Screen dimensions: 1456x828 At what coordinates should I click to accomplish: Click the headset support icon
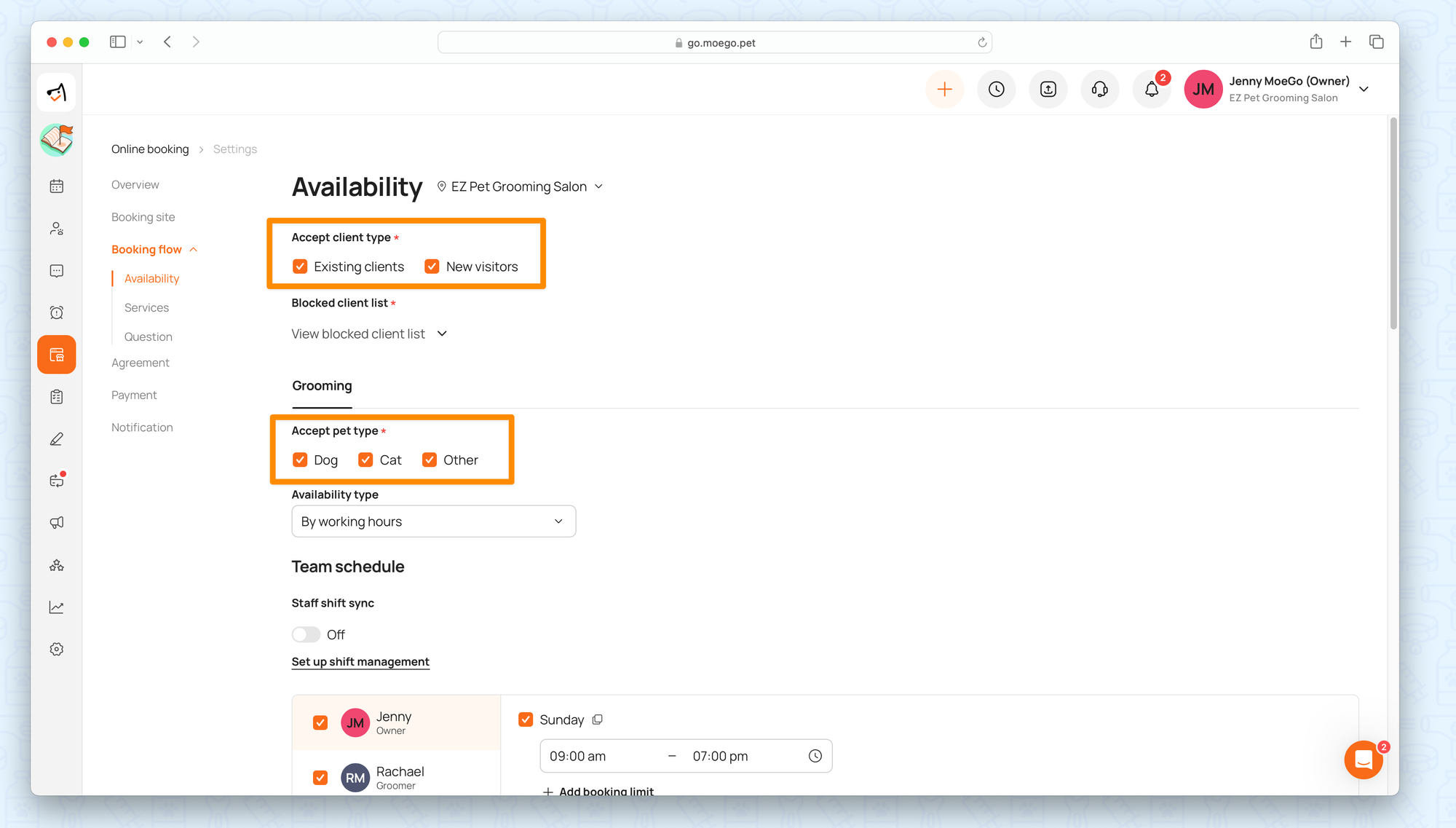pos(1099,89)
